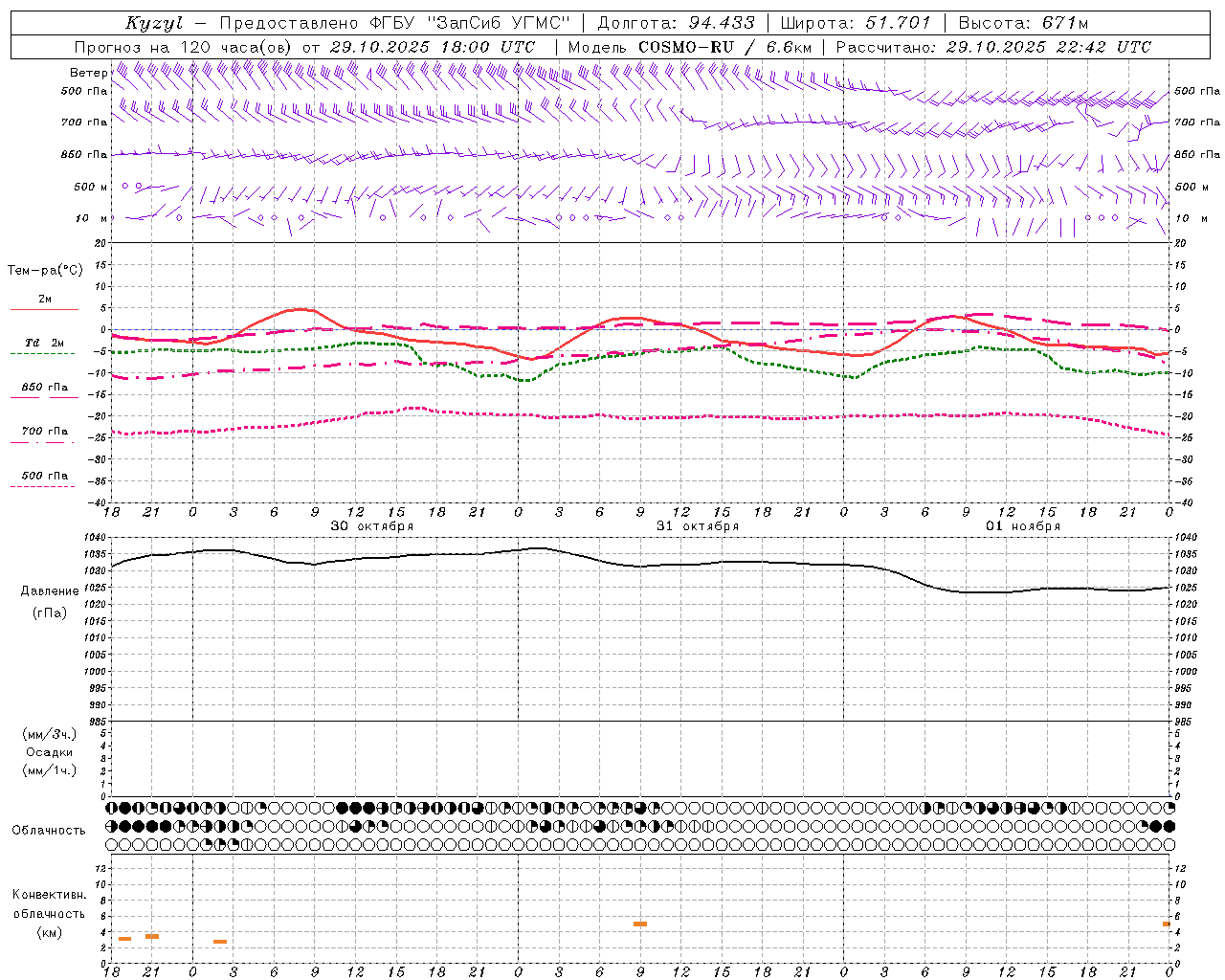The width and height of the screenshot is (1225, 980).
Task: Click the "31 октября" date label
Action: click(x=698, y=526)
